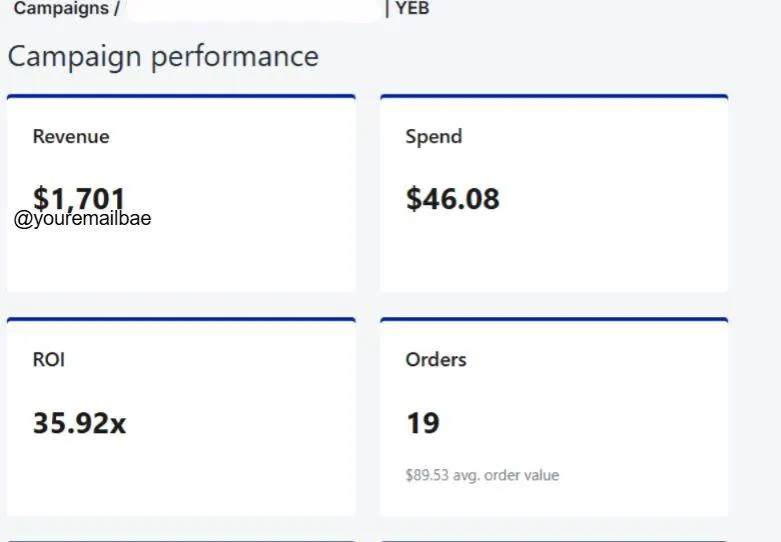Viewport: 781px width, 542px height.
Task: Select the Spend card label
Action: [433, 137]
